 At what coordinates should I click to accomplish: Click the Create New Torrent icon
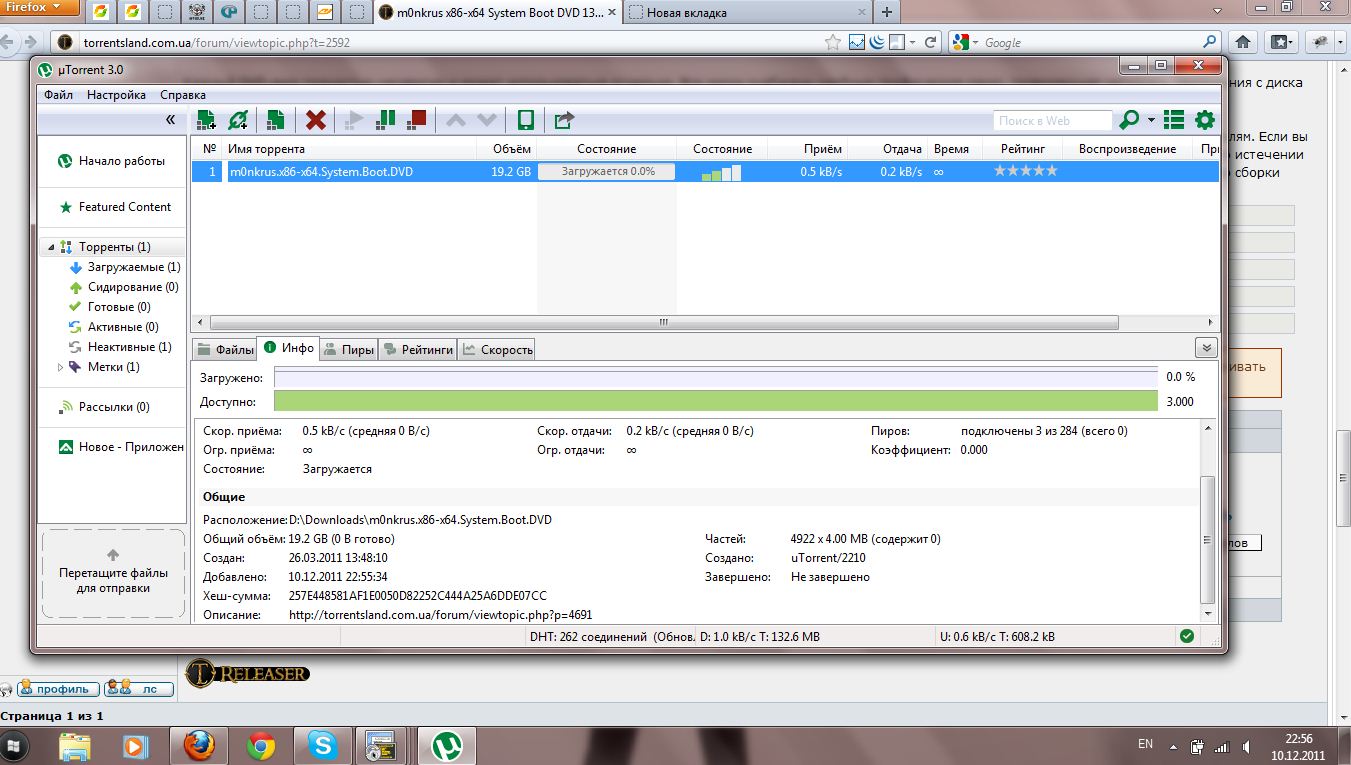click(275, 120)
